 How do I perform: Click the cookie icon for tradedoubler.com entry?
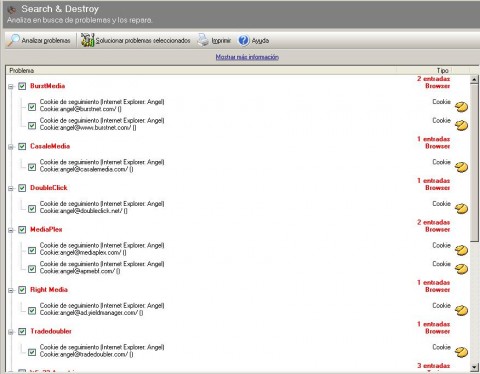click(x=462, y=352)
